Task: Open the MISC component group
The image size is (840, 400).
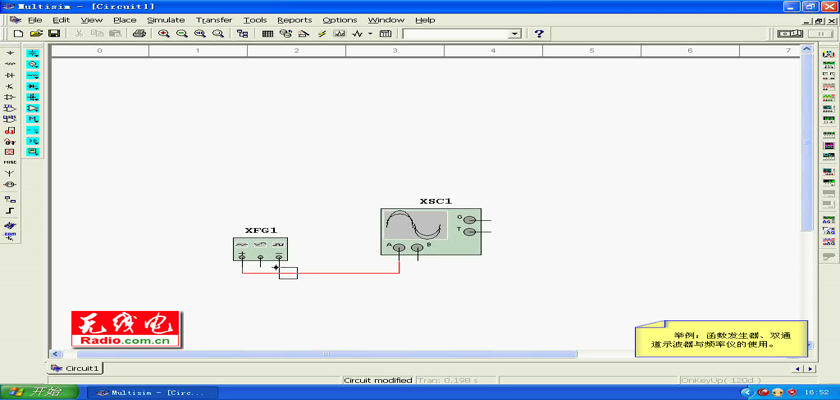Action: click(x=10, y=162)
